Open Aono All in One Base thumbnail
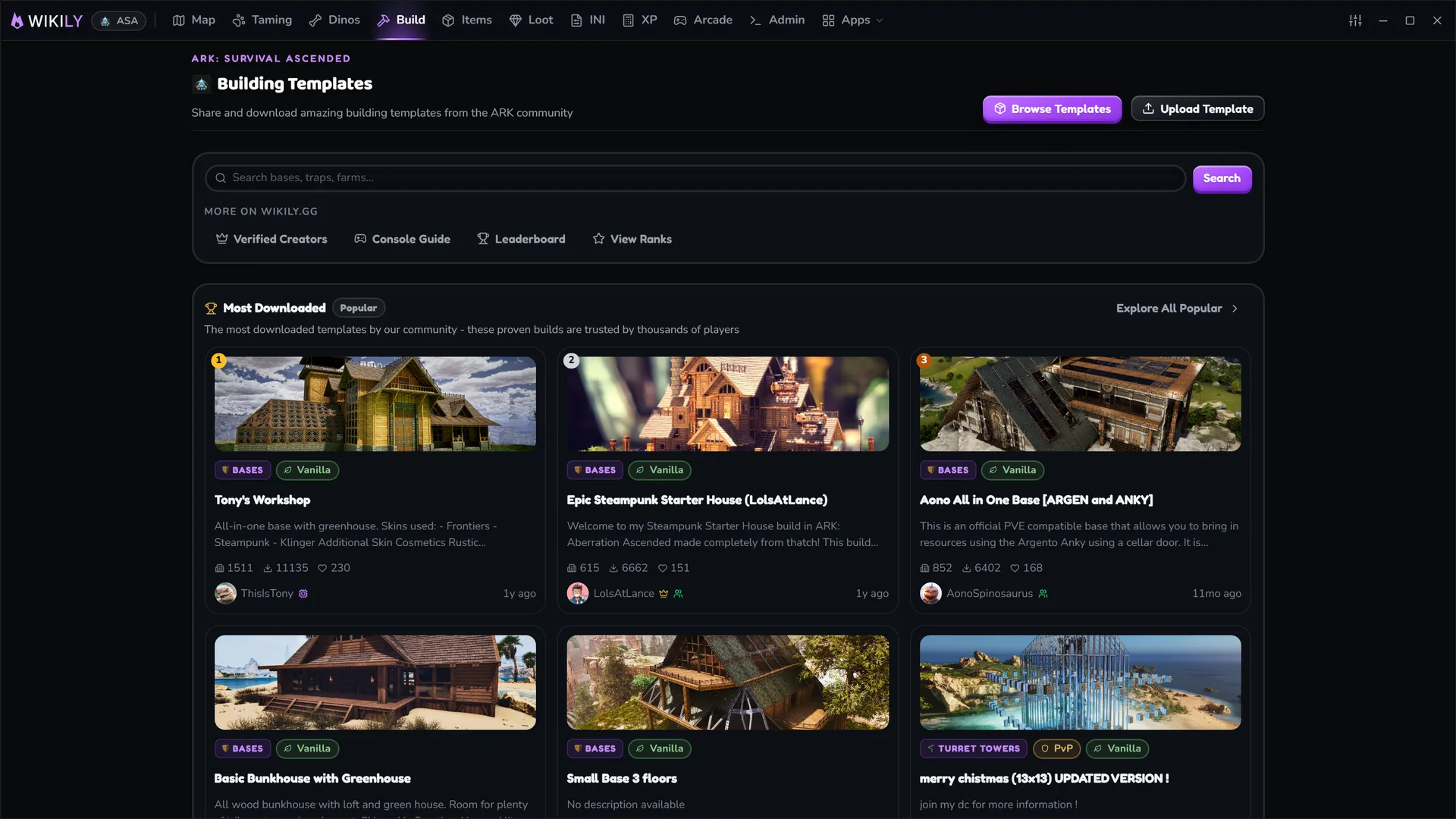Viewport: 1456px width, 819px height. 1080,404
